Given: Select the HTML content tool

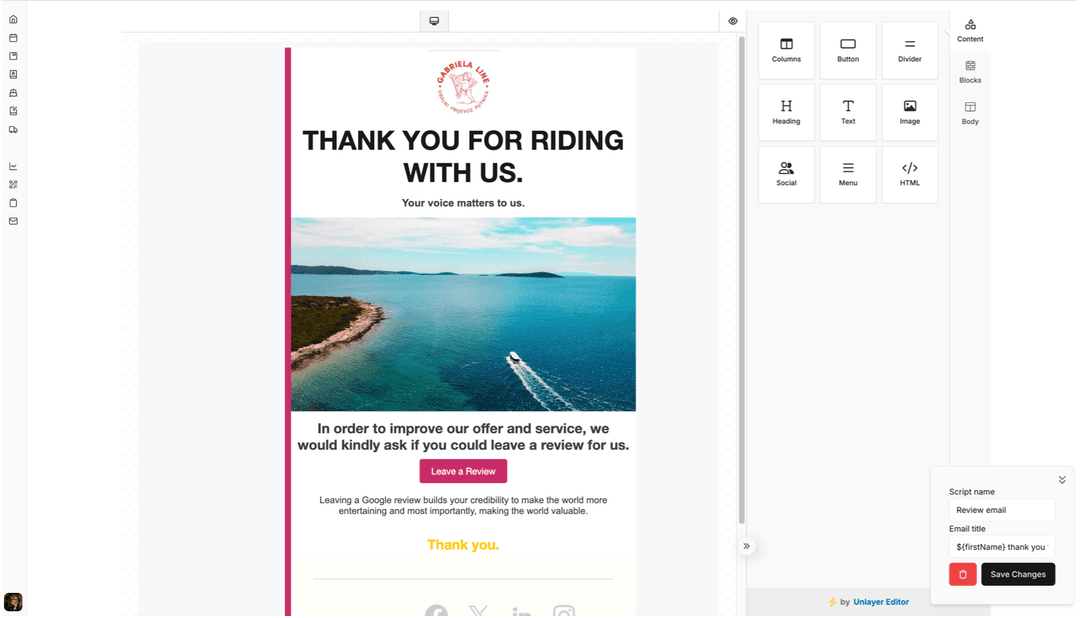Looking at the screenshot, I should tap(909, 174).
